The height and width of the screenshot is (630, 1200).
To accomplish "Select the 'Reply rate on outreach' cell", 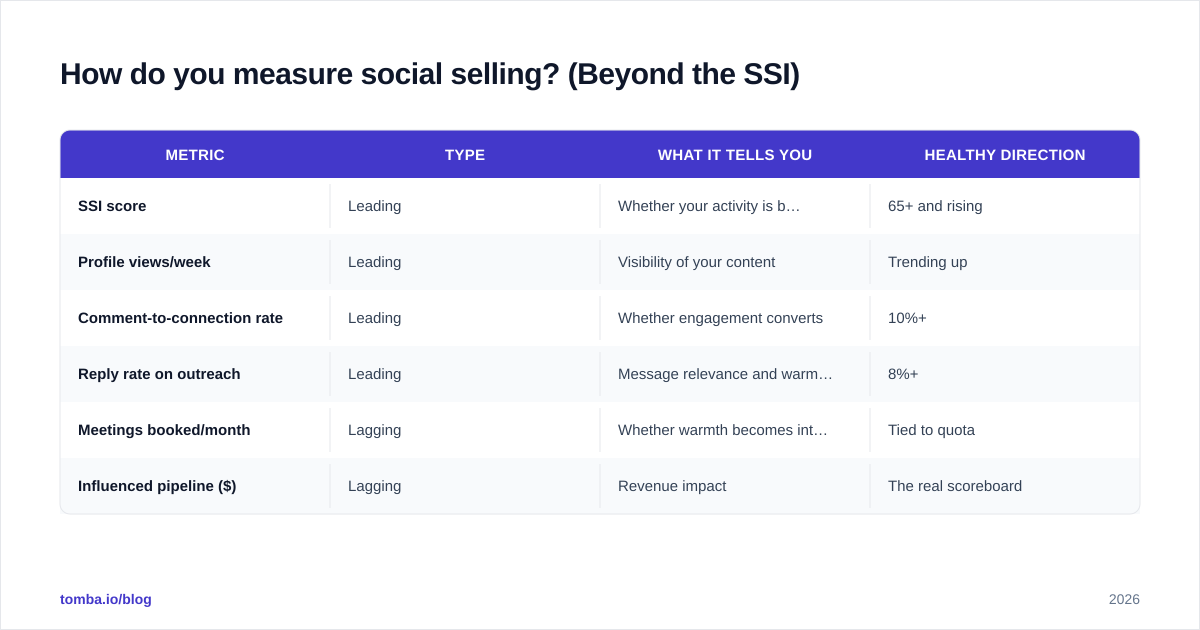I will click(195, 374).
